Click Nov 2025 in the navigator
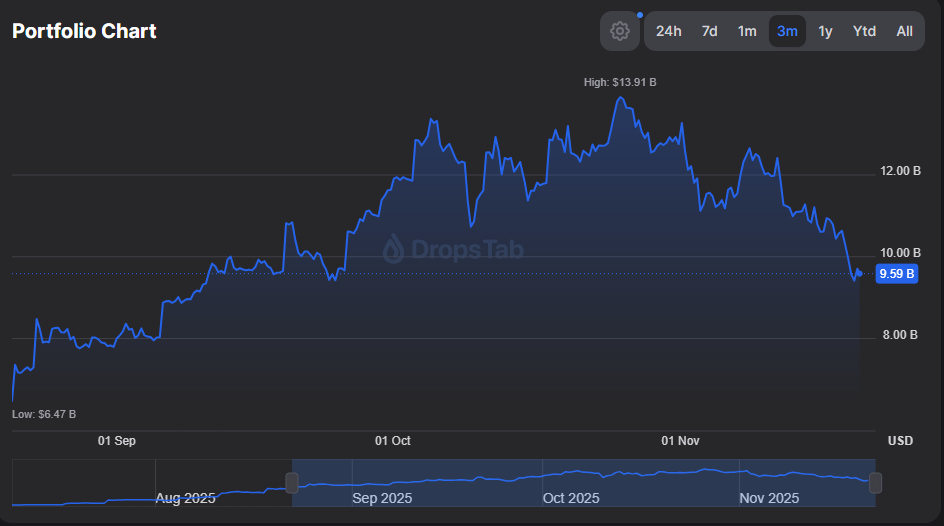944x526 pixels. [768, 498]
